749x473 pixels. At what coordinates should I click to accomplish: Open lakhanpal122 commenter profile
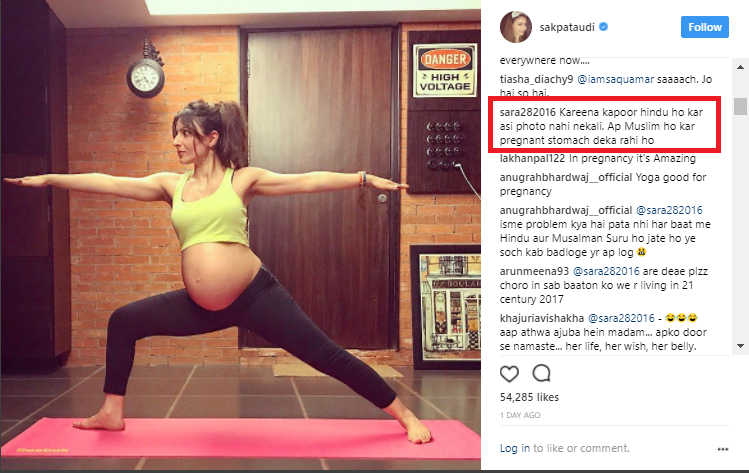click(532, 158)
